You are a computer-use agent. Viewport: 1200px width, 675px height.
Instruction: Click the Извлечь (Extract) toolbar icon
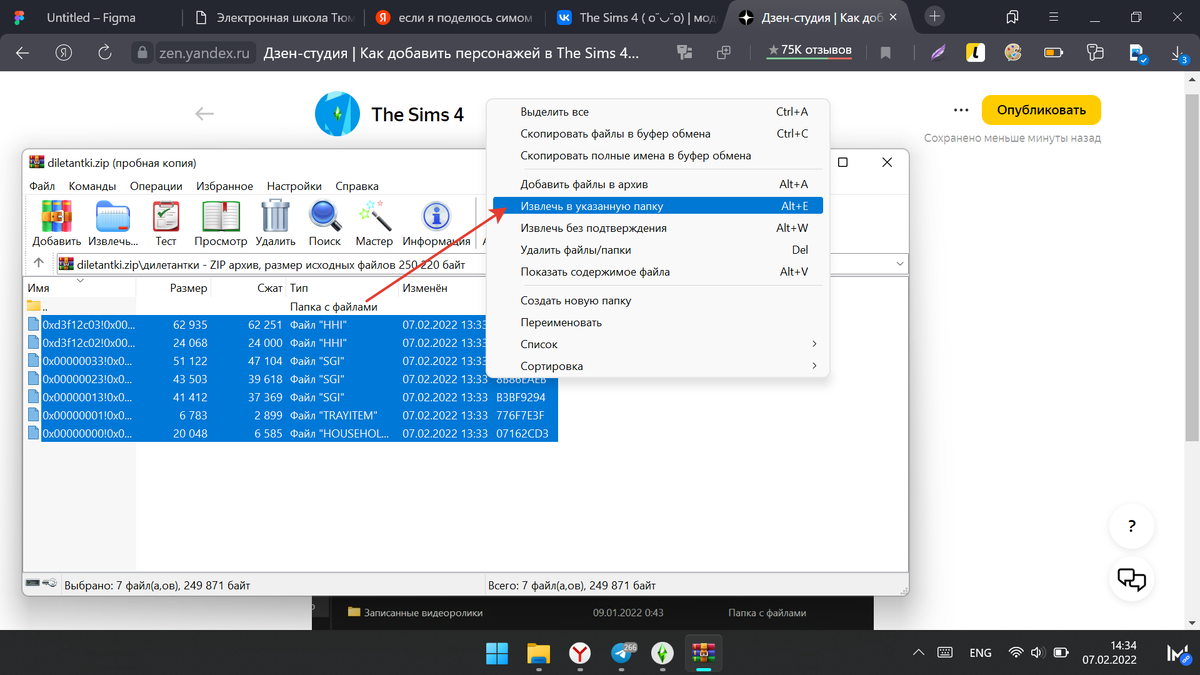(113, 217)
